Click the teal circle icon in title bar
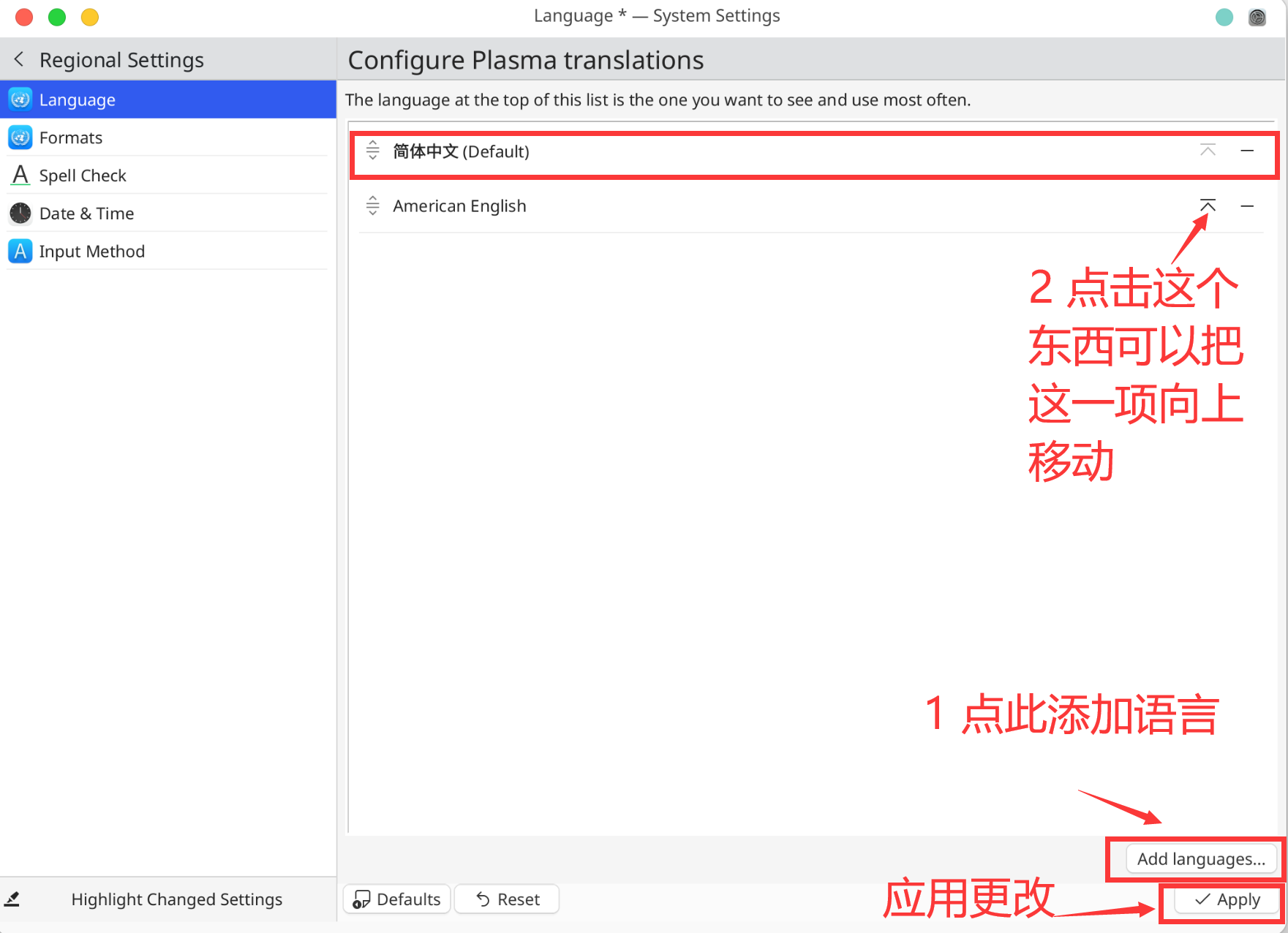This screenshot has width=1288, height=933. pyautogui.click(x=1224, y=17)
